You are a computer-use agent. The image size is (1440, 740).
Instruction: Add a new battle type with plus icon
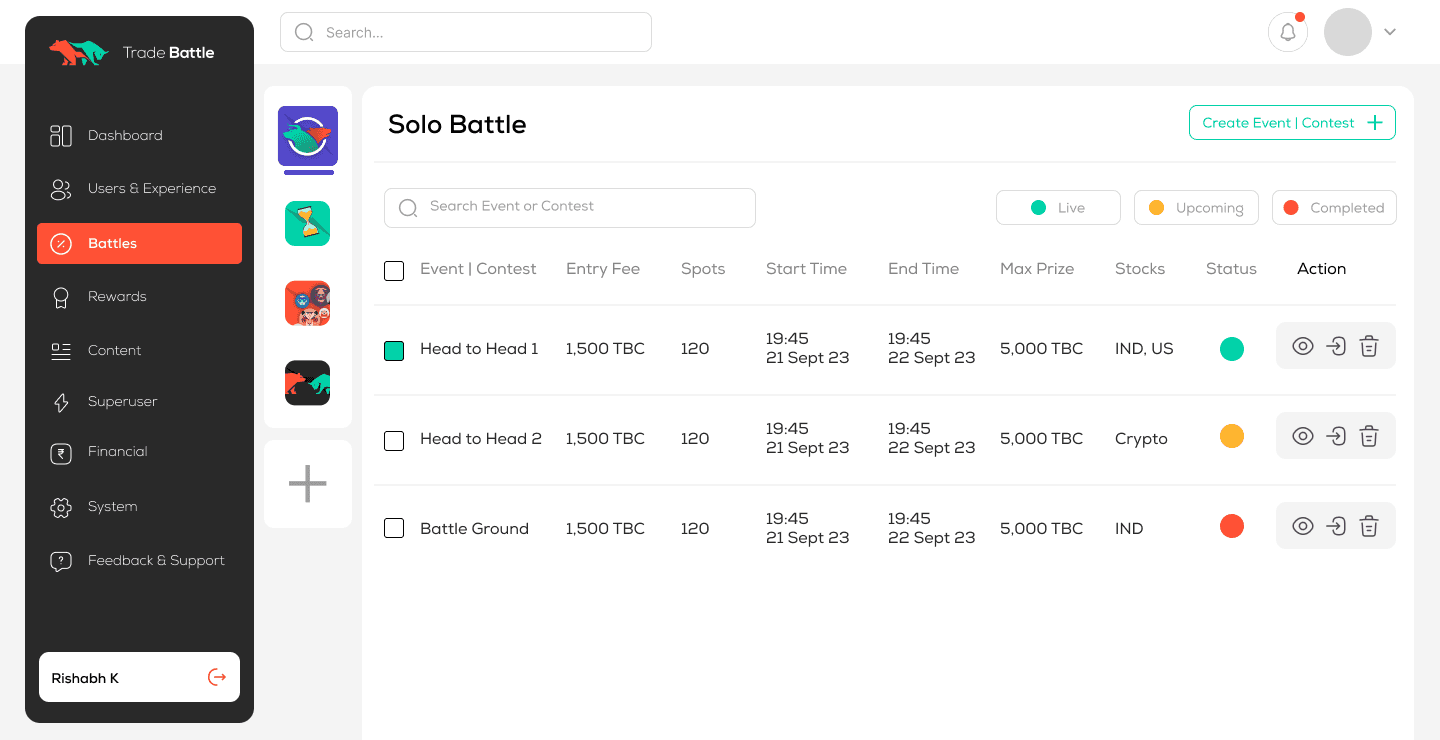tap(307, 484)
